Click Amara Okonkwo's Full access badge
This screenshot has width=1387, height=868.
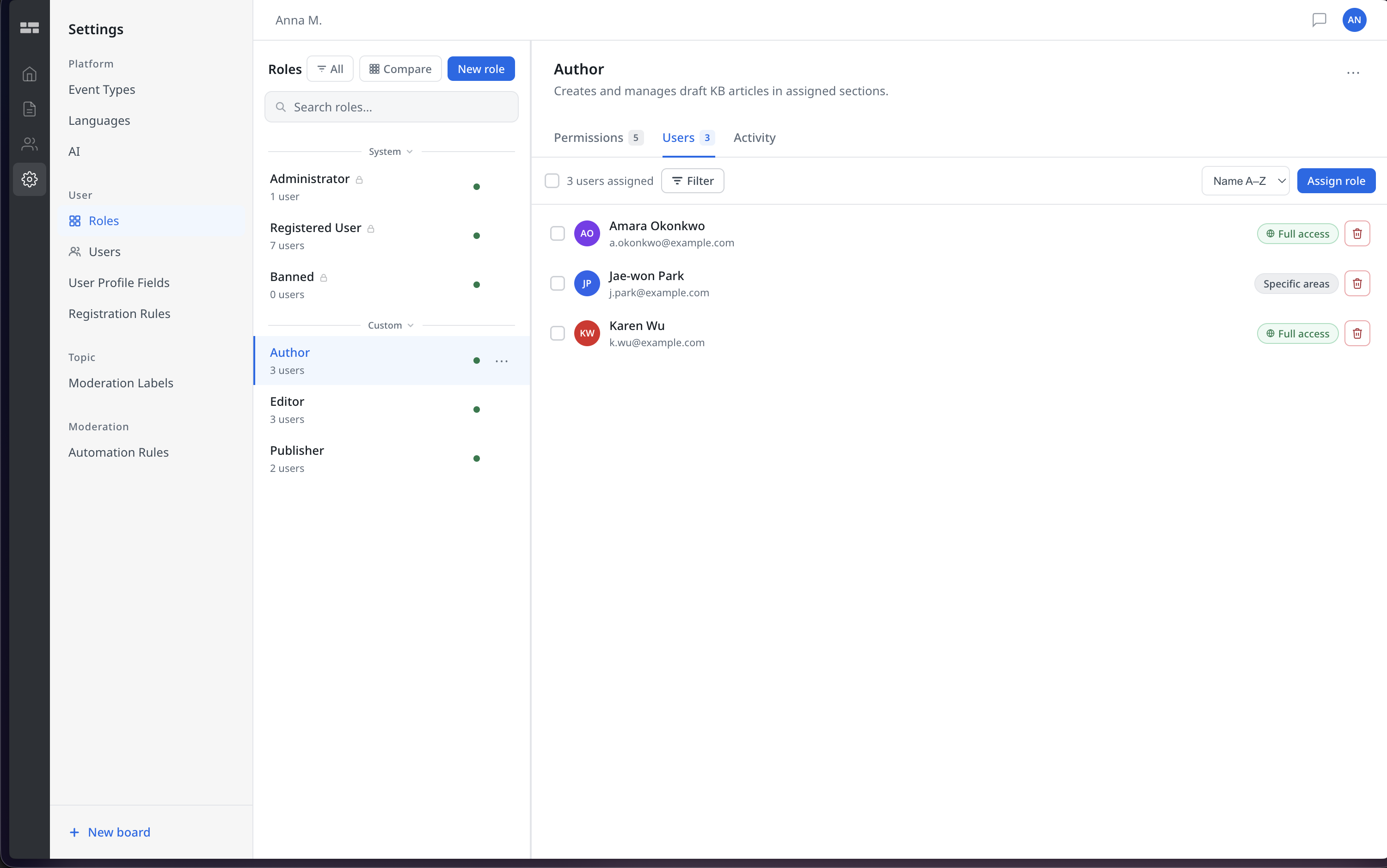point(1297,234)
